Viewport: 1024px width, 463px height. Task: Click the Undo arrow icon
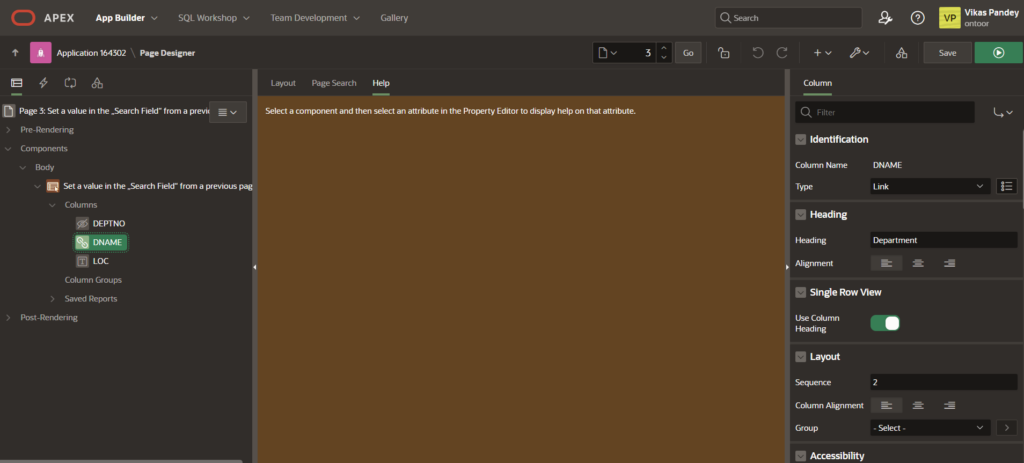(x=757, y=53)
